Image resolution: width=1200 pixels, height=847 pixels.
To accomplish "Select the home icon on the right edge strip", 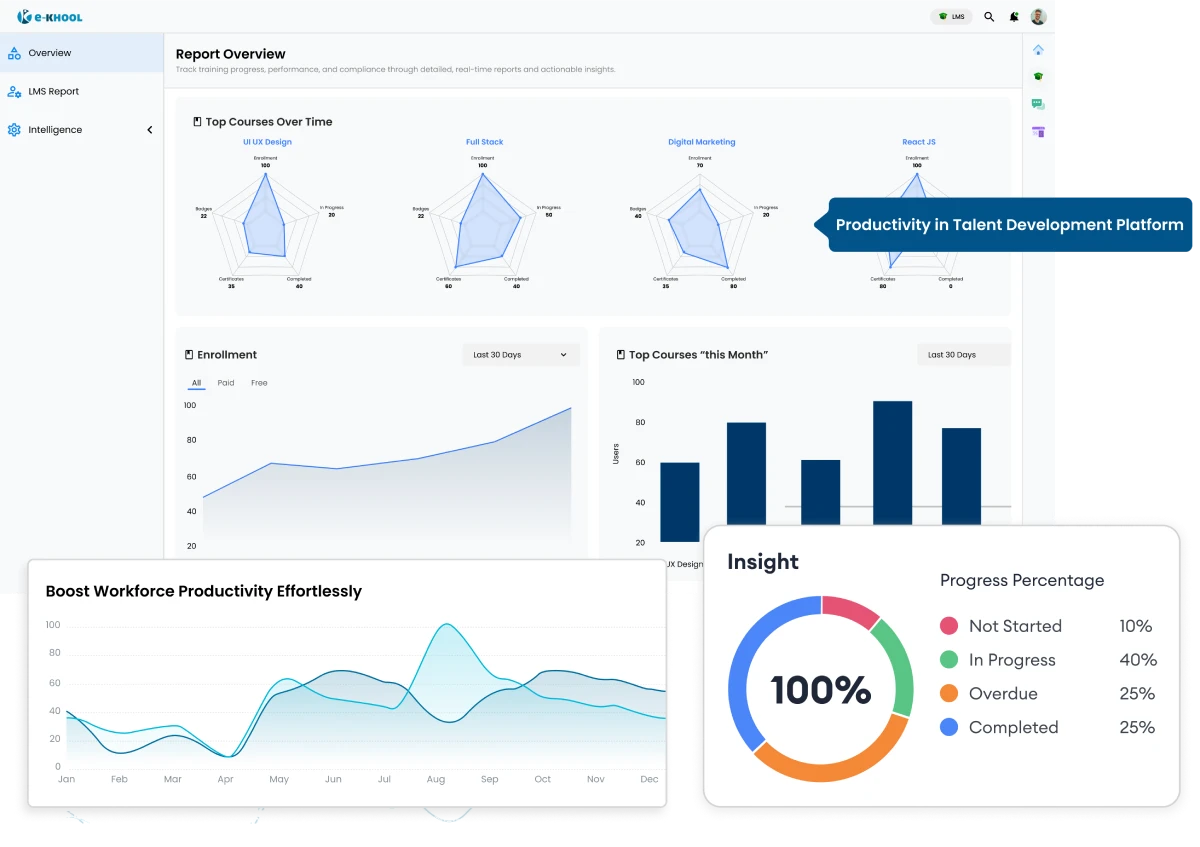I will click(1038, 48).
